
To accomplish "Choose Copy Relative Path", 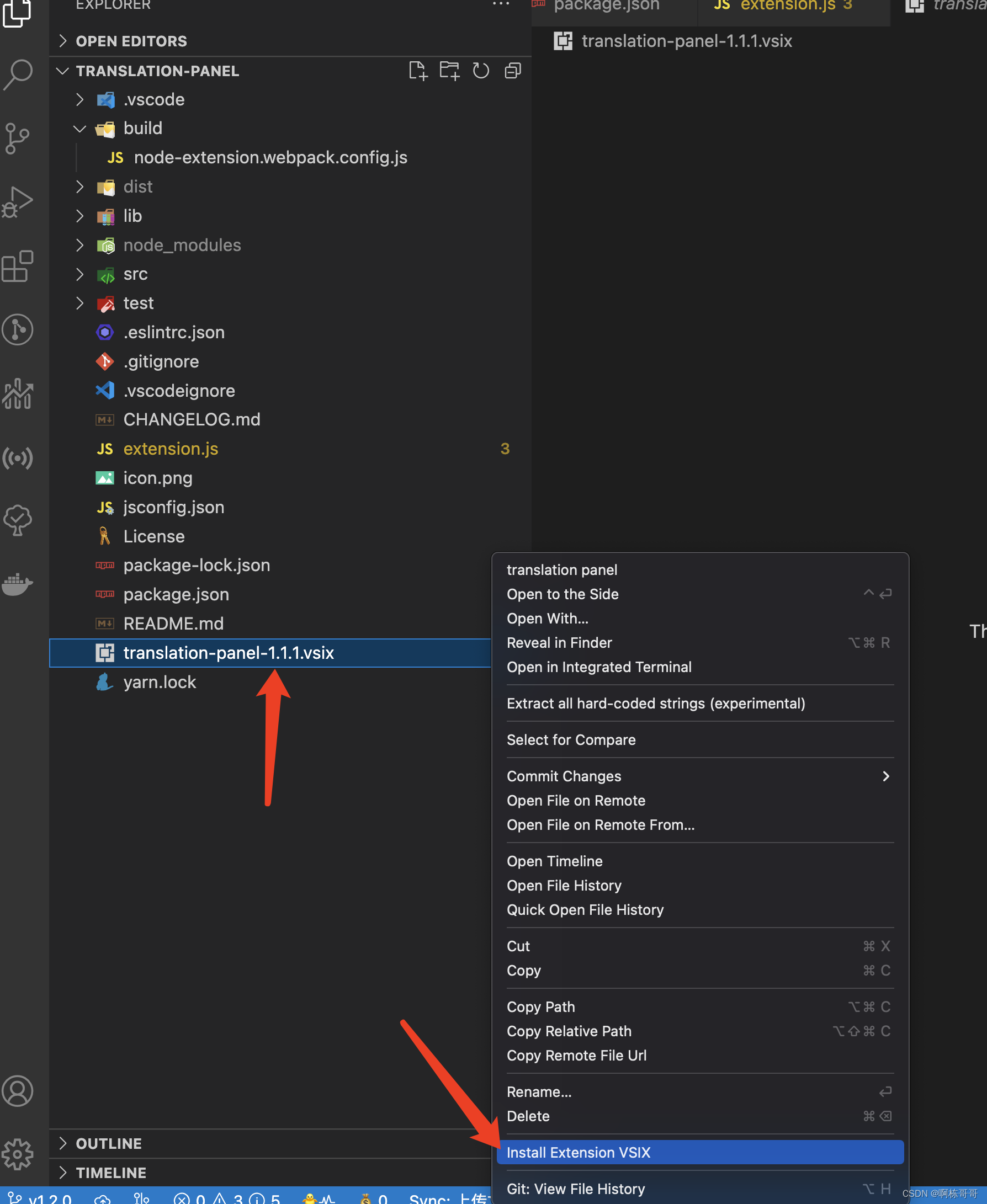I will coord(700,1030).
